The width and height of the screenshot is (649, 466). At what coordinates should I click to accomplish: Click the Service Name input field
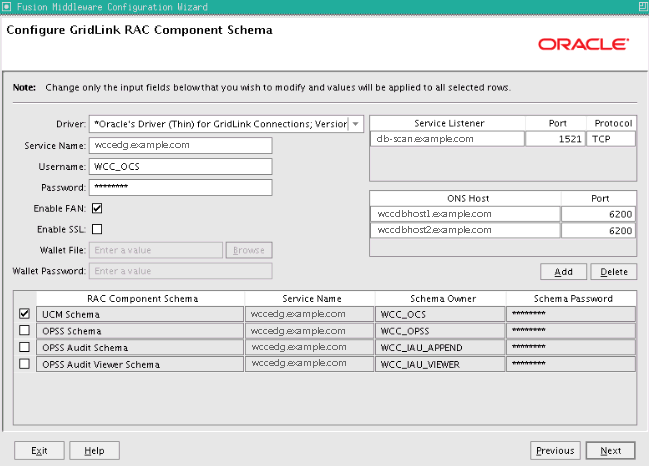[x=180, y=145]
